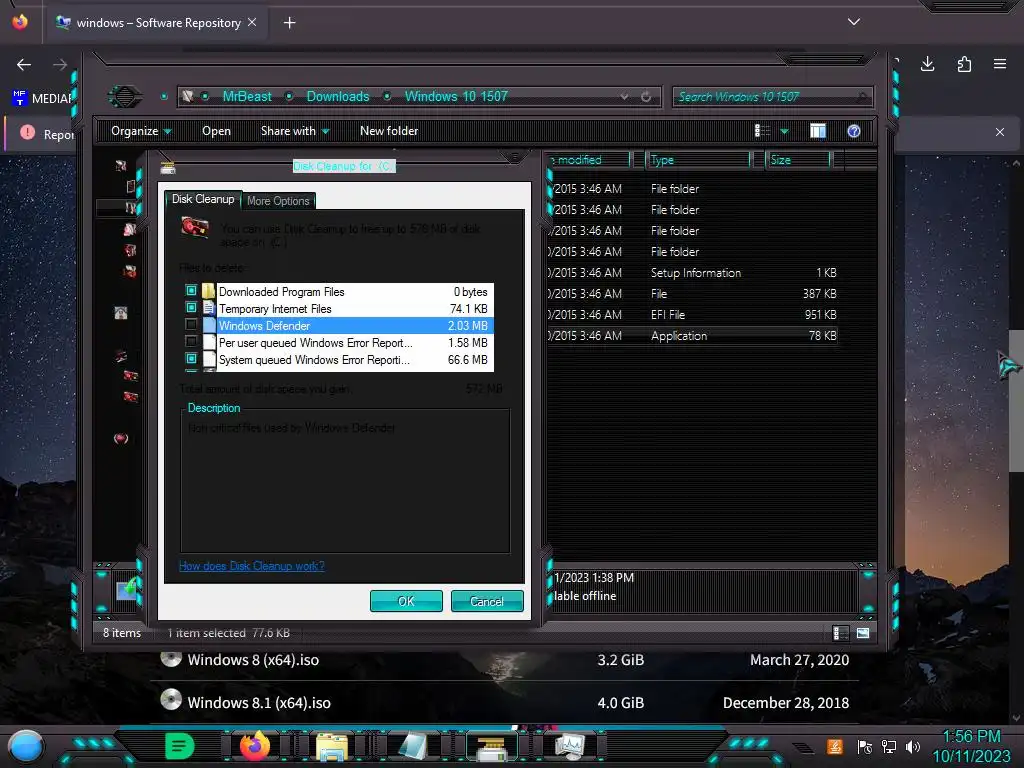This screenshot has width=1024, height=768.
Task: Toggle Temporary Internet Files checkbox
Action: click(191, 307)
